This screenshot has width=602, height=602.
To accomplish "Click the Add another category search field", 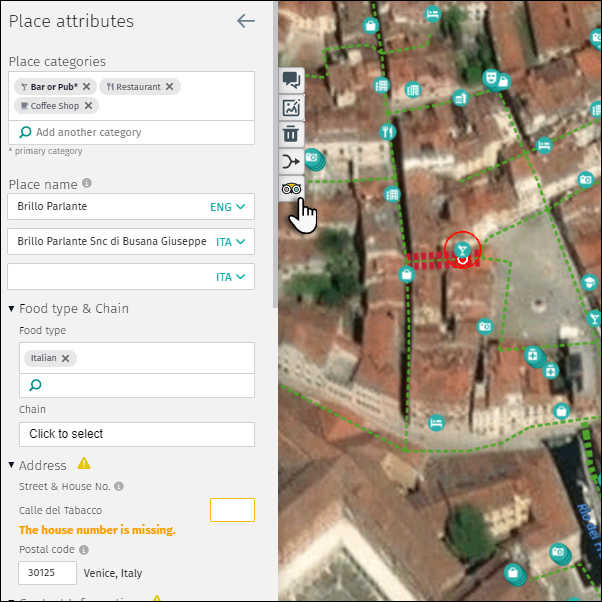I will coord(131,132).
